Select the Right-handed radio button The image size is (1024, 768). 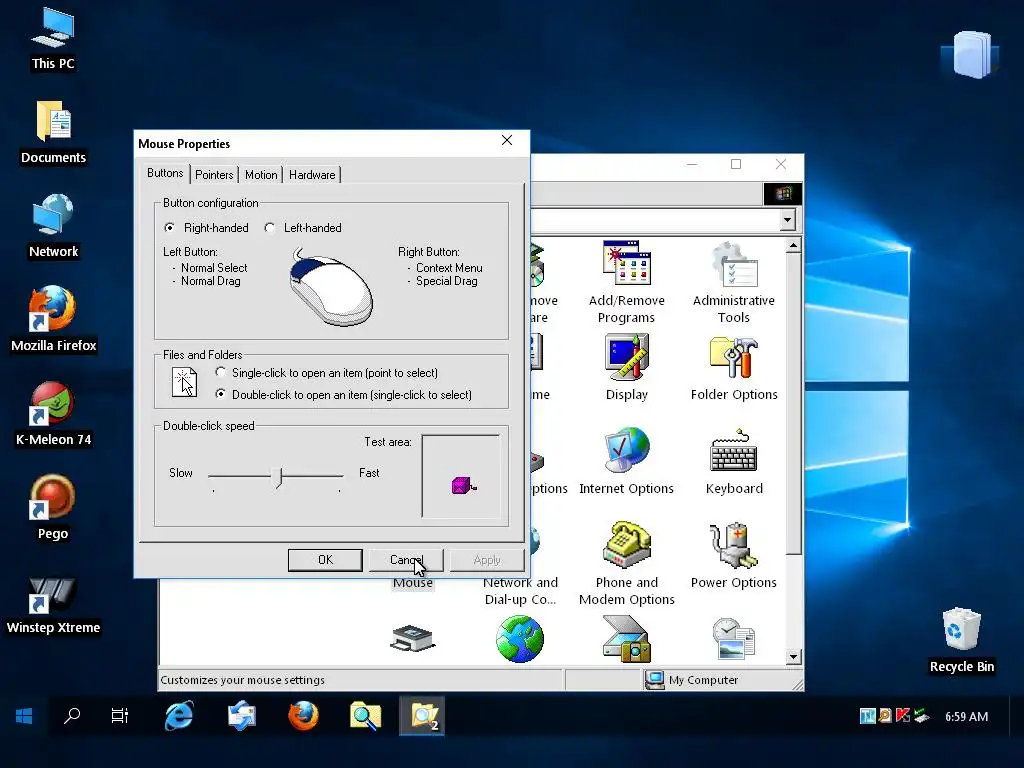tap(170, 227)
